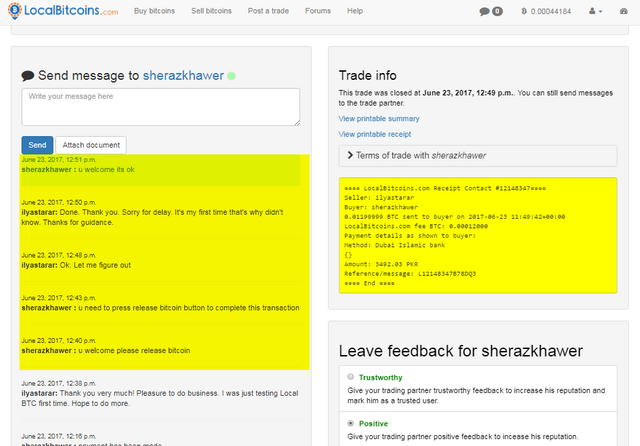Click the Attach document button
640x446 pixels.
point(91,145)
